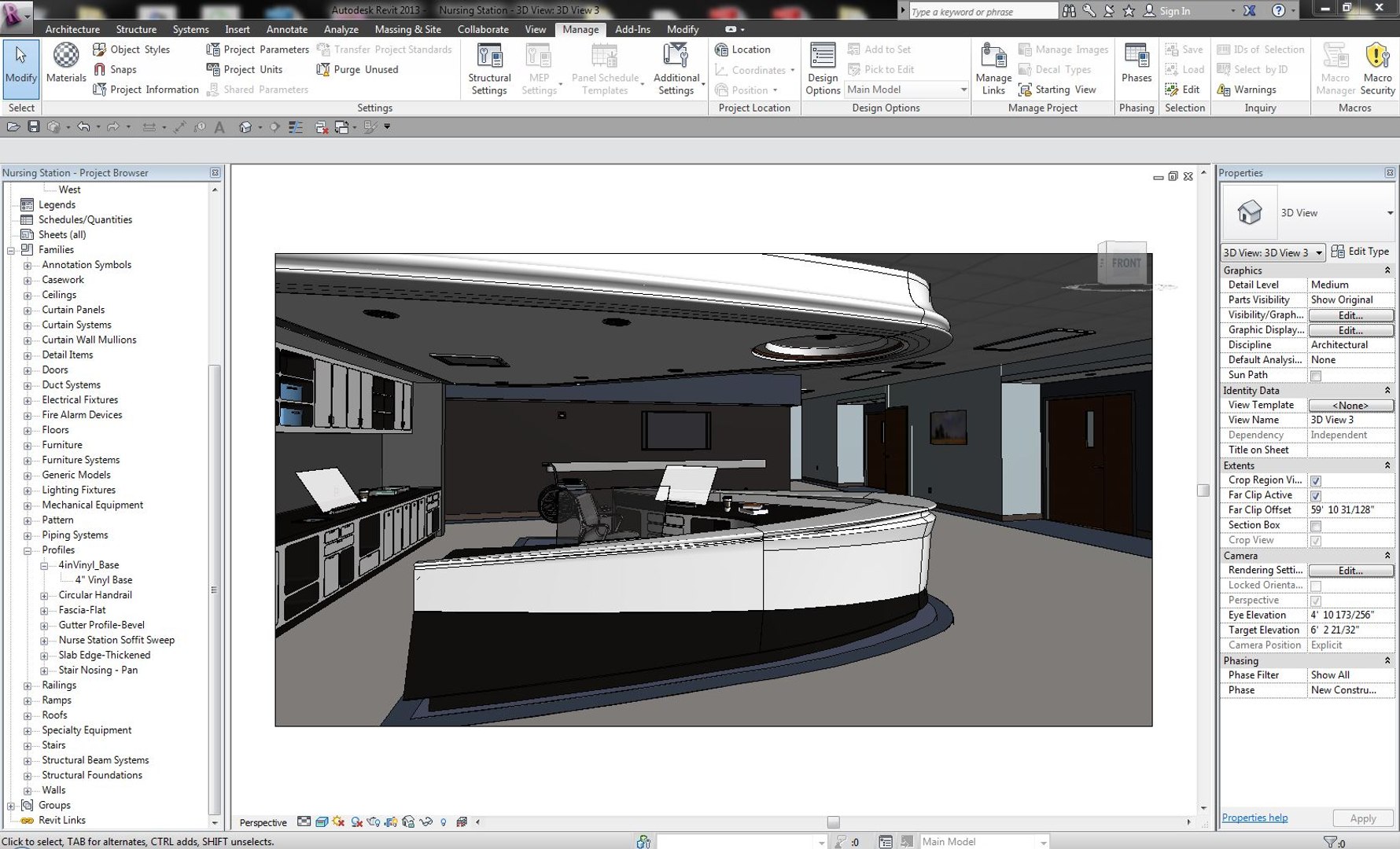Image resolution: width=1400 pixels, height=849 pixels.
Task: Open Object Styles settings
Action: pyautogui.click(x=131, y=49)
